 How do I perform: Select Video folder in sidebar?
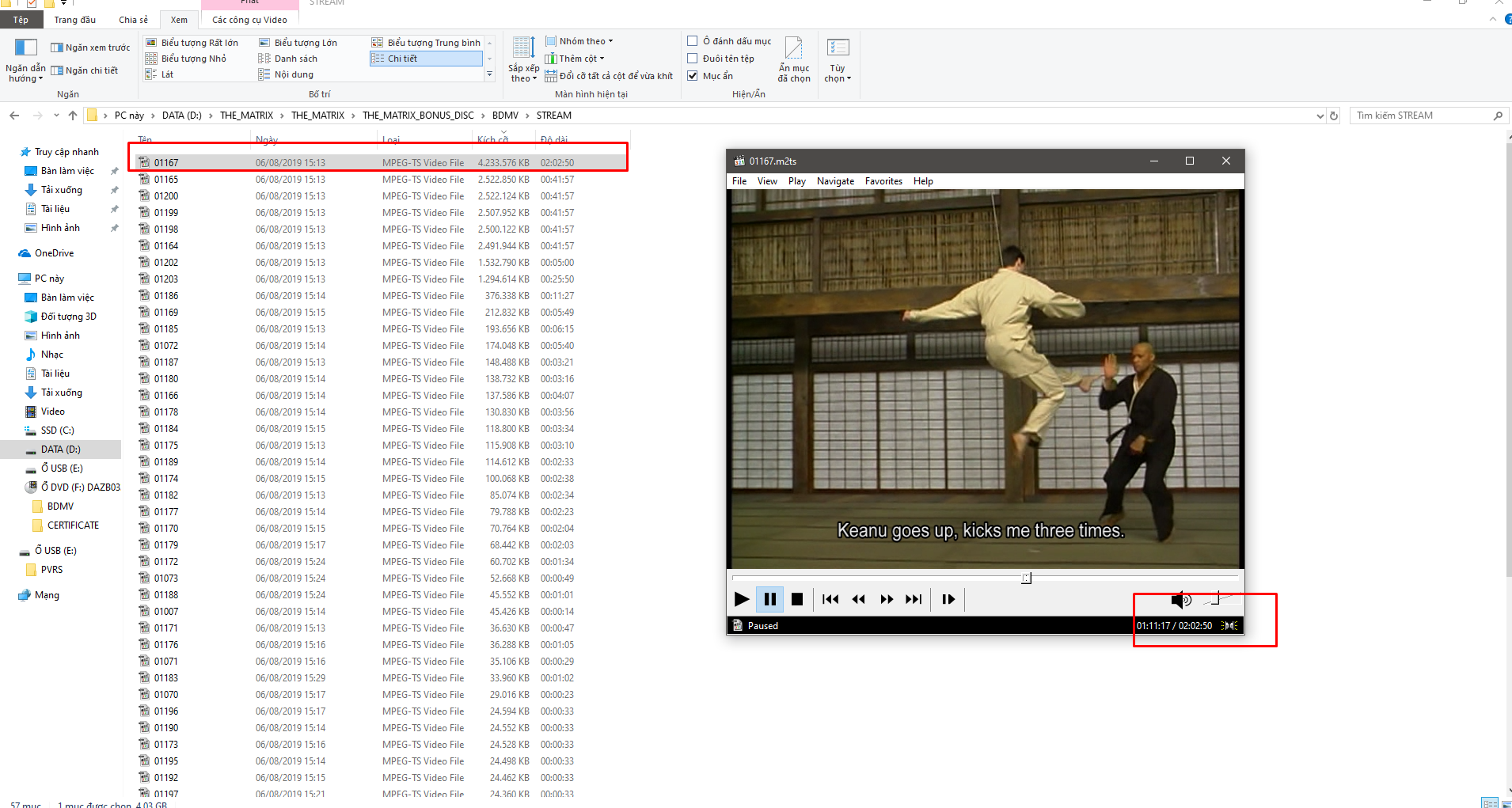click(52, 412)
